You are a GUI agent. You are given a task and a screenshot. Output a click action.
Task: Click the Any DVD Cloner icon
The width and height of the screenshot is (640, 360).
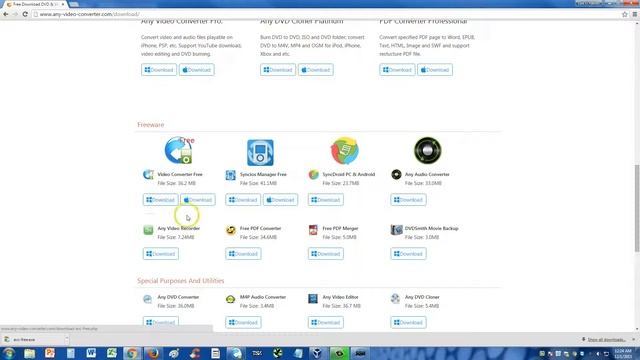[x=395, y=299]
